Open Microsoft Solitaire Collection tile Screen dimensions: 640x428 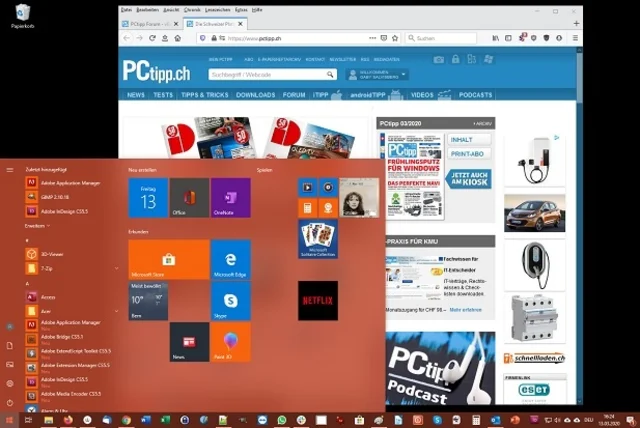click(x=318, y=239)
